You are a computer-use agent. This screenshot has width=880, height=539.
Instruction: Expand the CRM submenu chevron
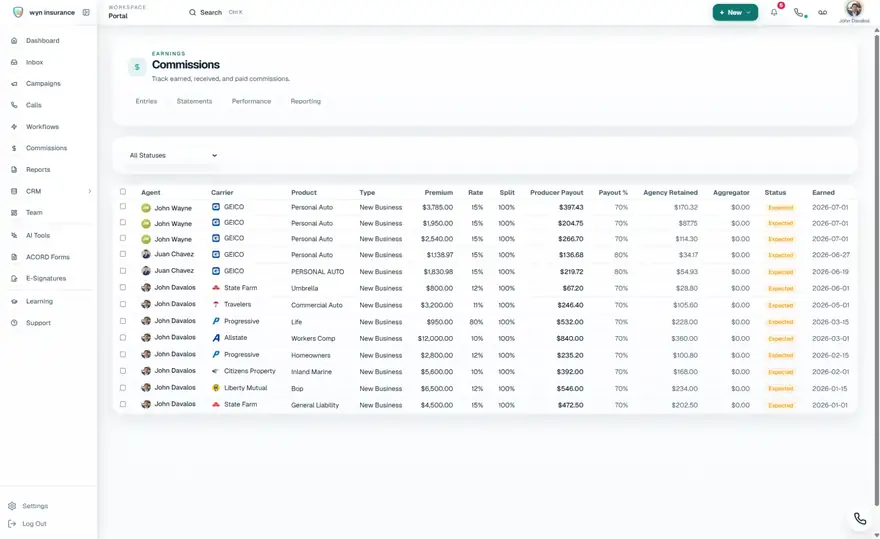pyautogui.click(x=90, y=191)
